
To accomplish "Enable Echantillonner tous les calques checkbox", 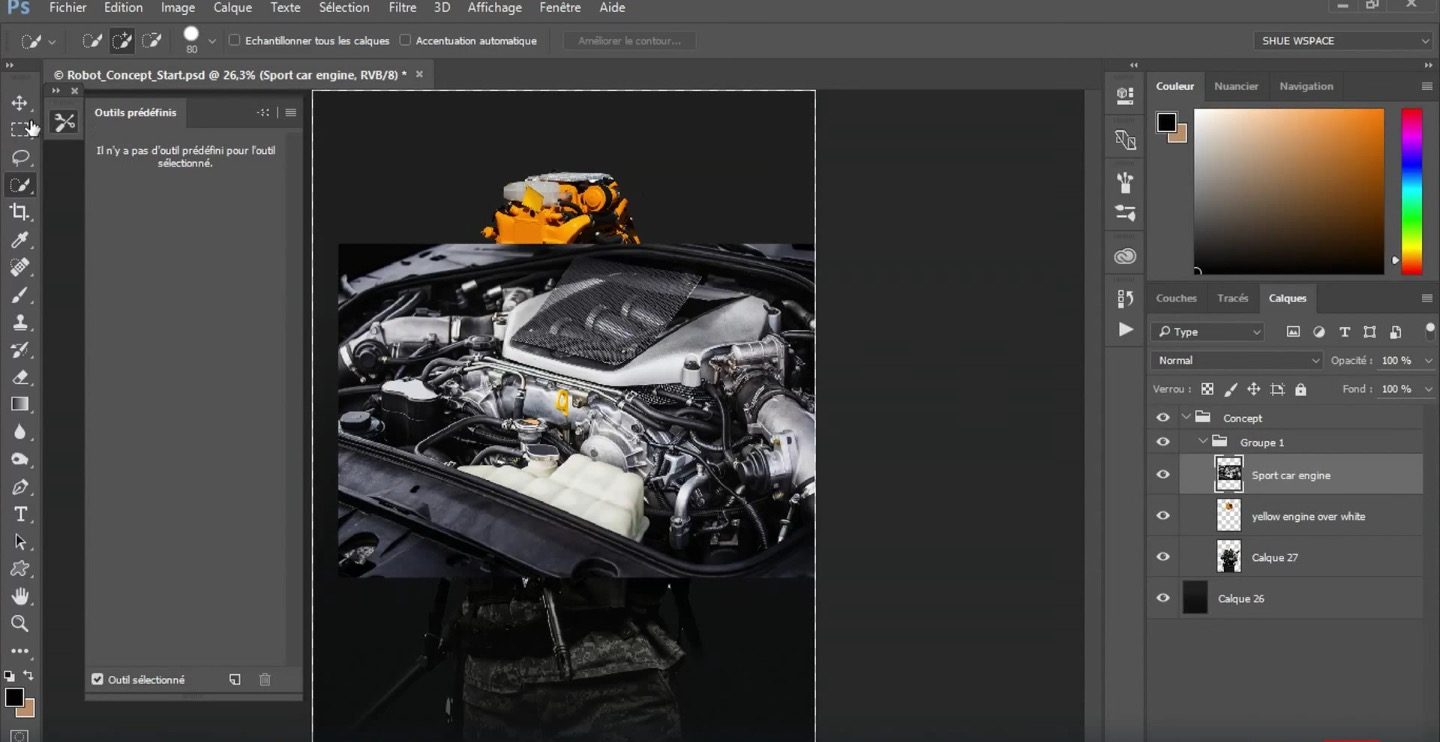I will (235, 41).
